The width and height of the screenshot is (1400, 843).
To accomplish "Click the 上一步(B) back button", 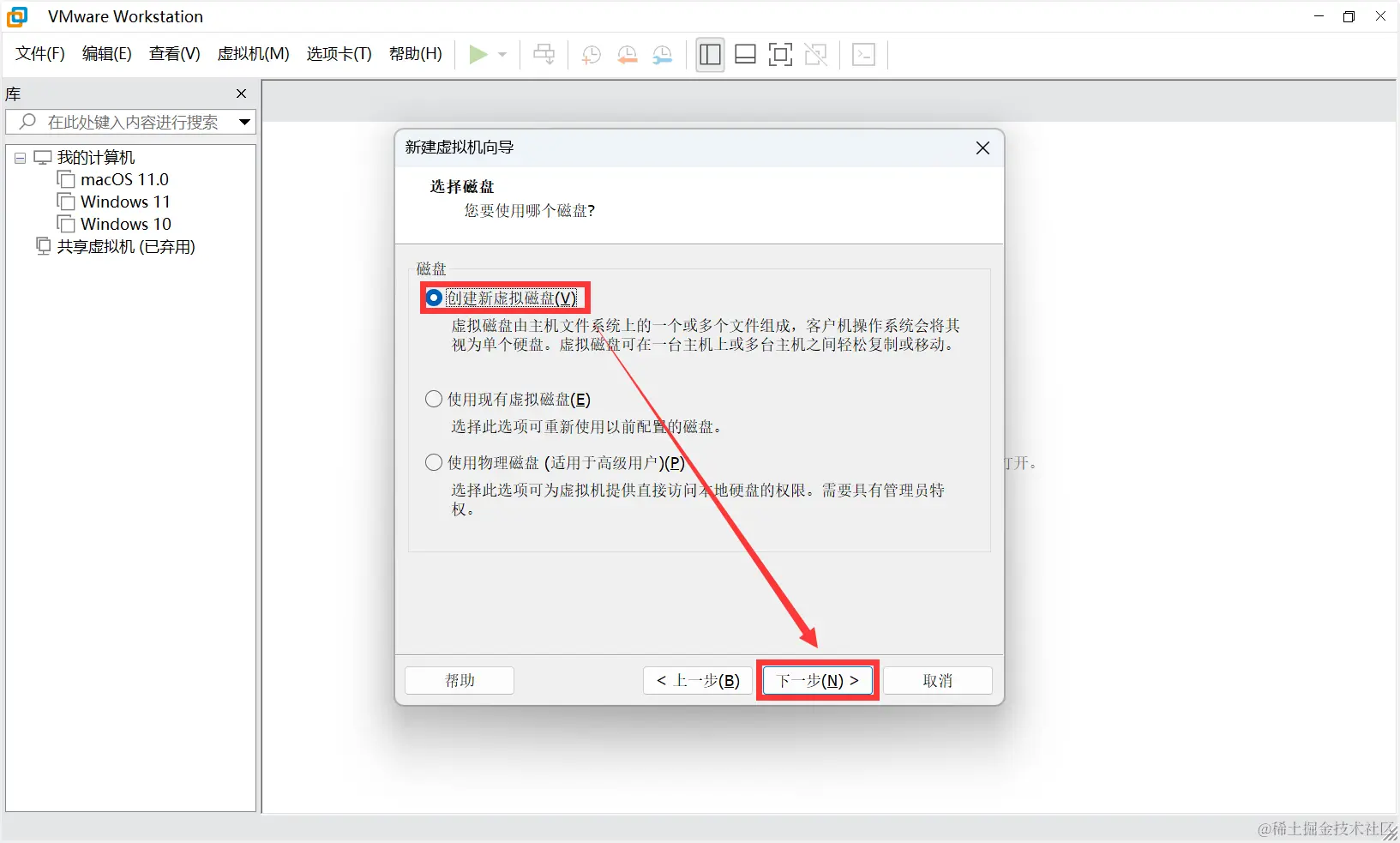I will click(698, 680).
